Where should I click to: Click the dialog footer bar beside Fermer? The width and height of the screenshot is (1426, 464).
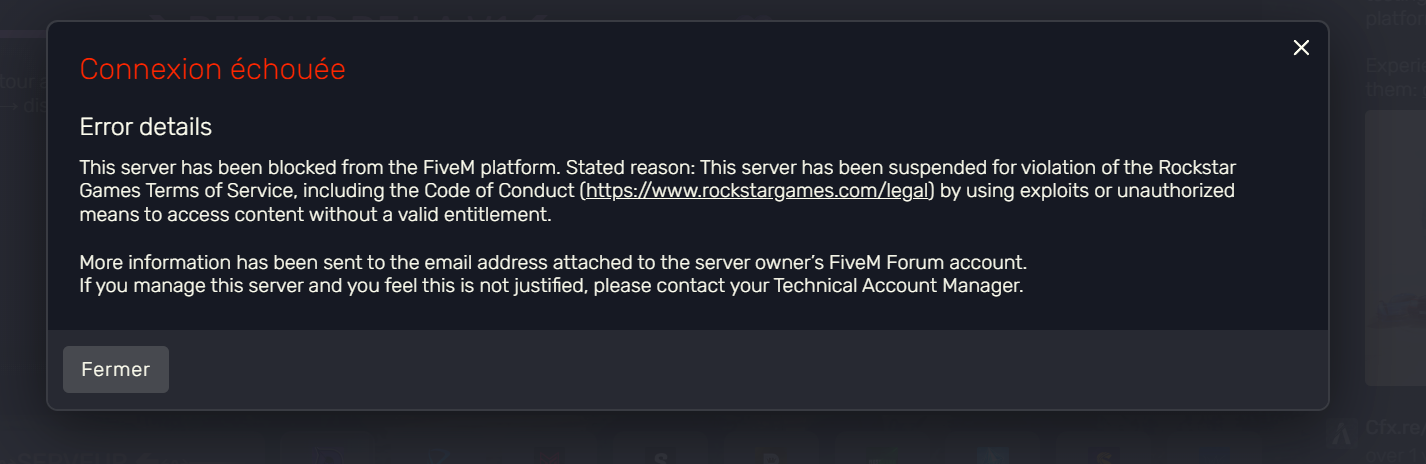click(x=700, y=370)
